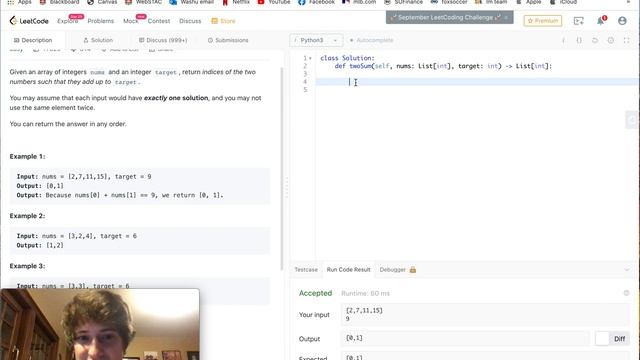Viewport: 640px width, 360px height.
Task: Open the Canvas bookmark
Action: coord(102,2)
